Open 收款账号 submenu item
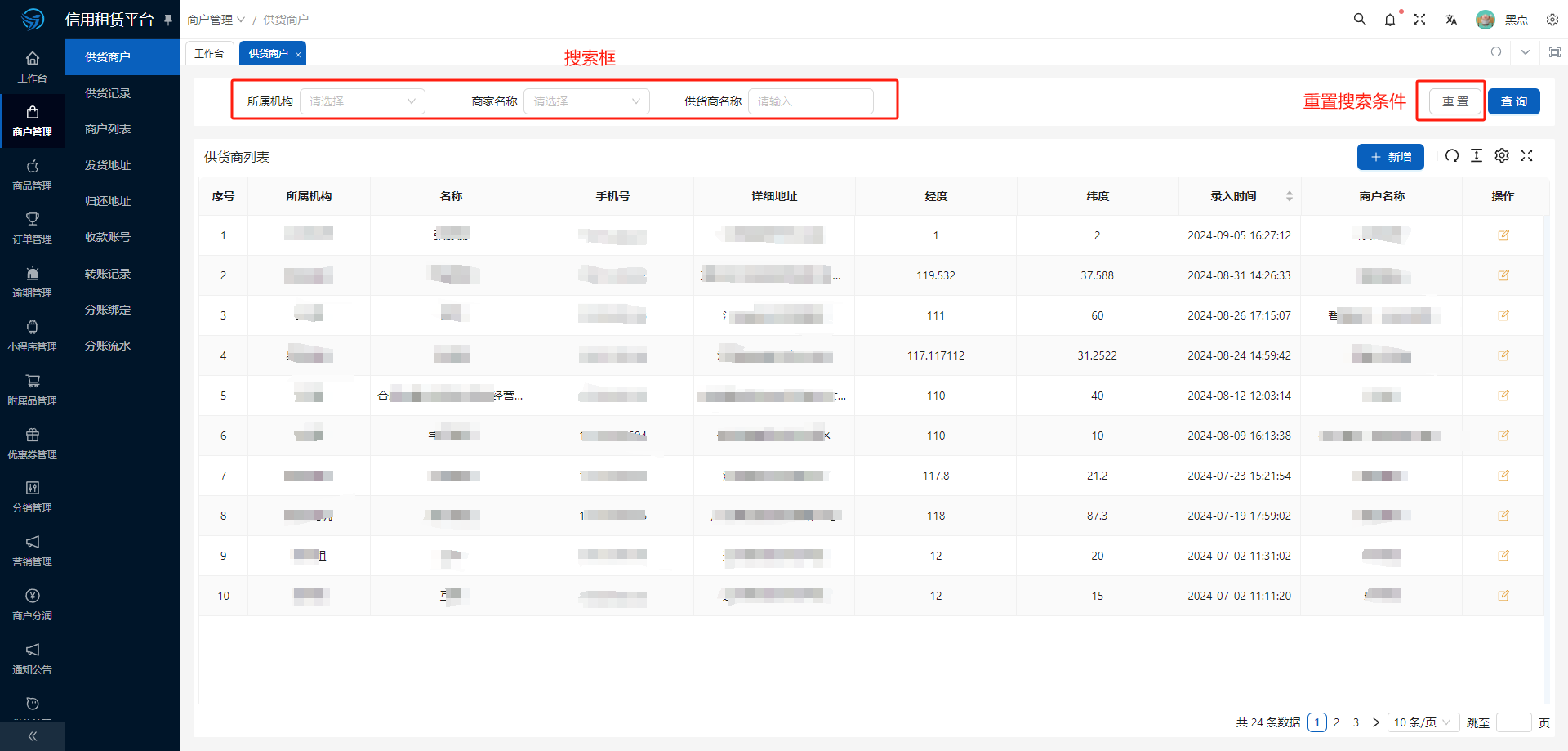This screenshot has width=1568, height=751. 122,237
